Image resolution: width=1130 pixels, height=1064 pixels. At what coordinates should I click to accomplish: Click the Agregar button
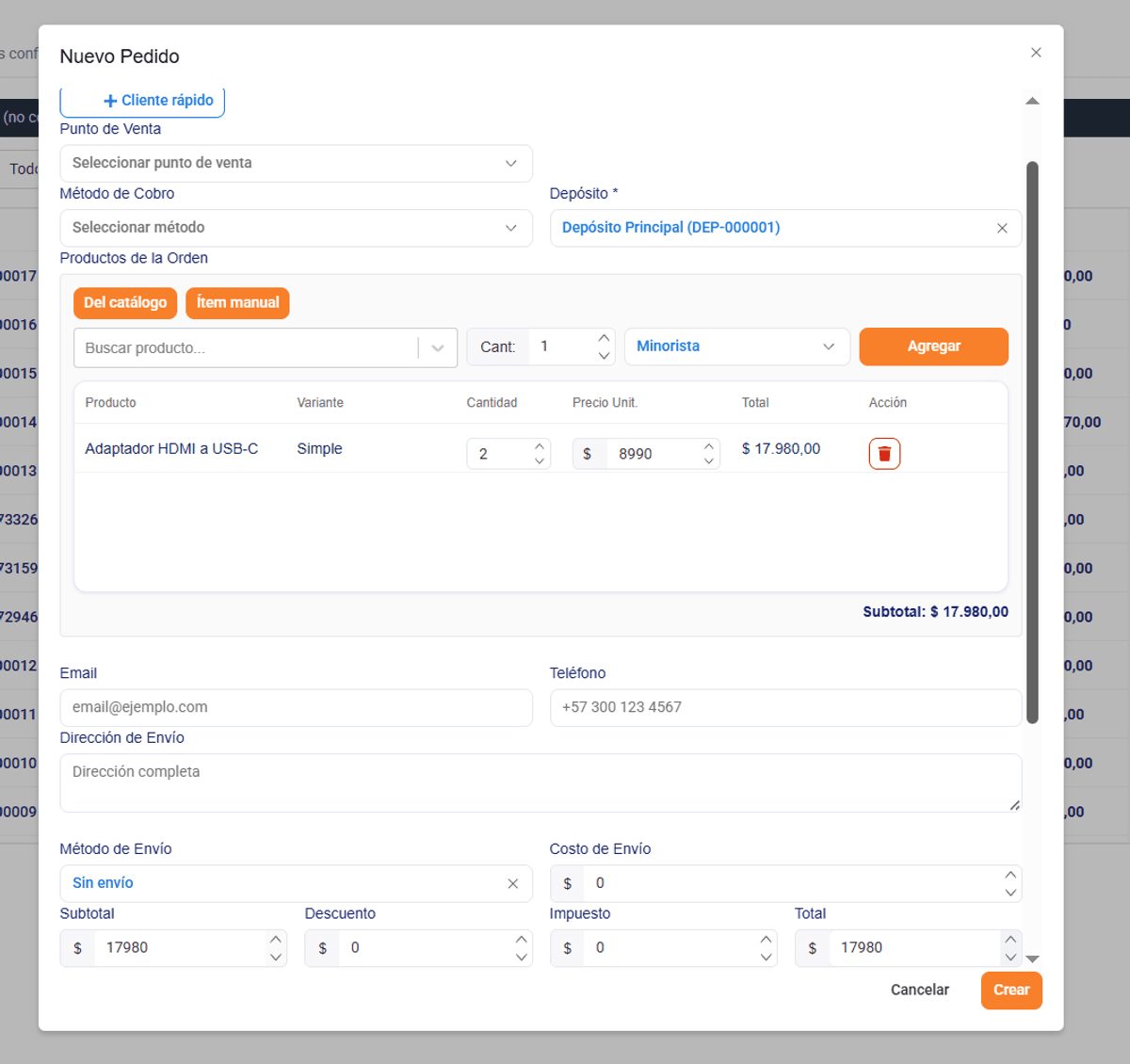point(934,347)
